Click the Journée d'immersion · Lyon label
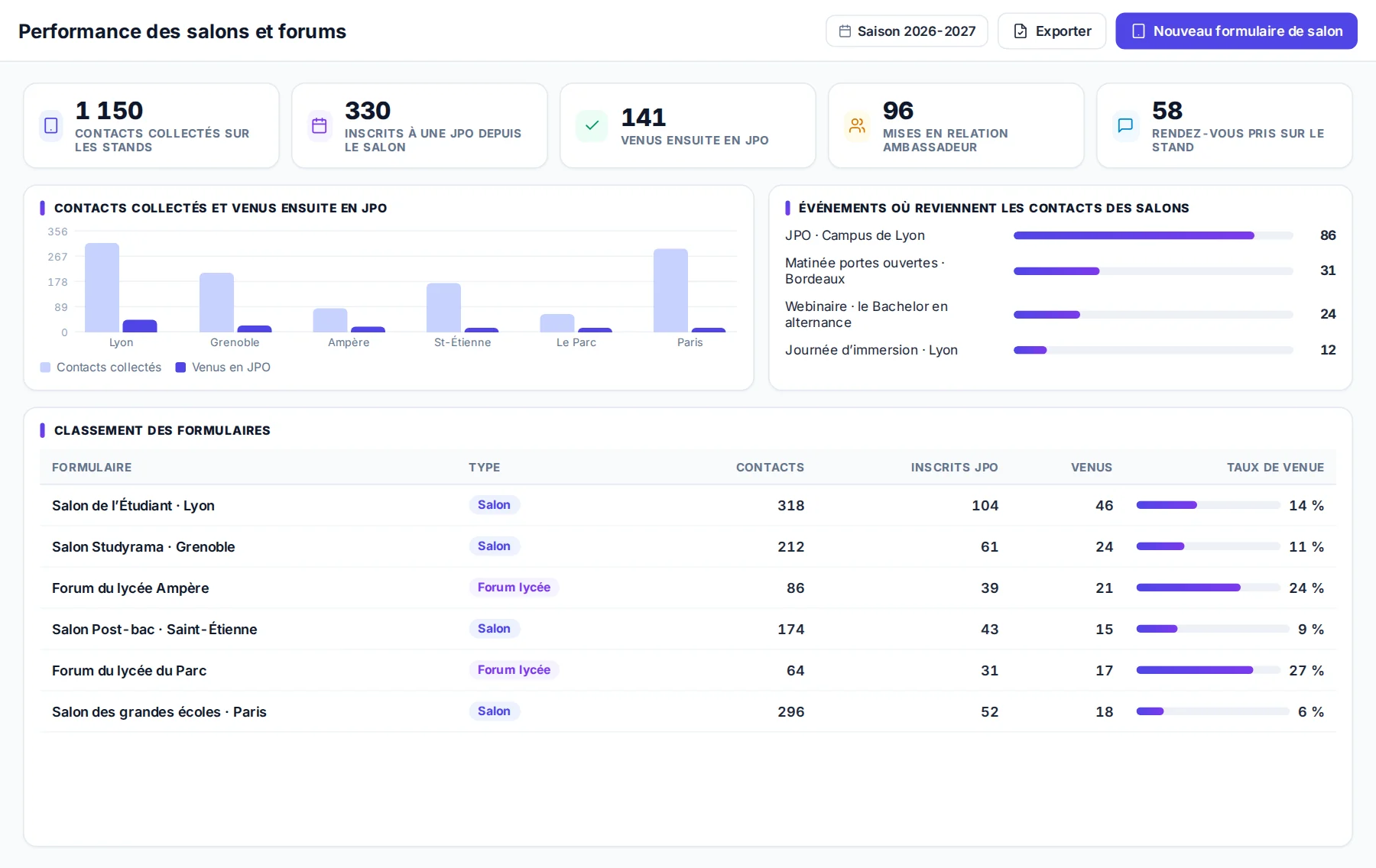The width and height of the screenshot is (1376, 868). 871,350
